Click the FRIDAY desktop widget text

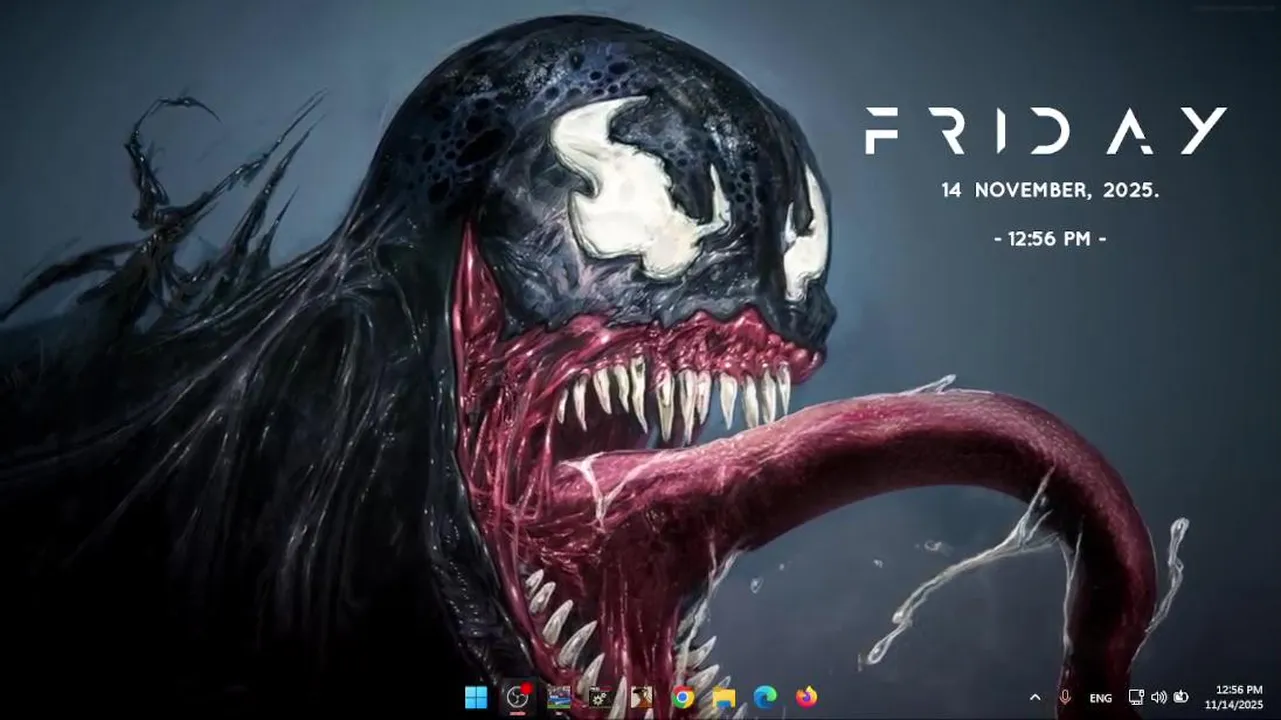click(x=1046, y=131)
